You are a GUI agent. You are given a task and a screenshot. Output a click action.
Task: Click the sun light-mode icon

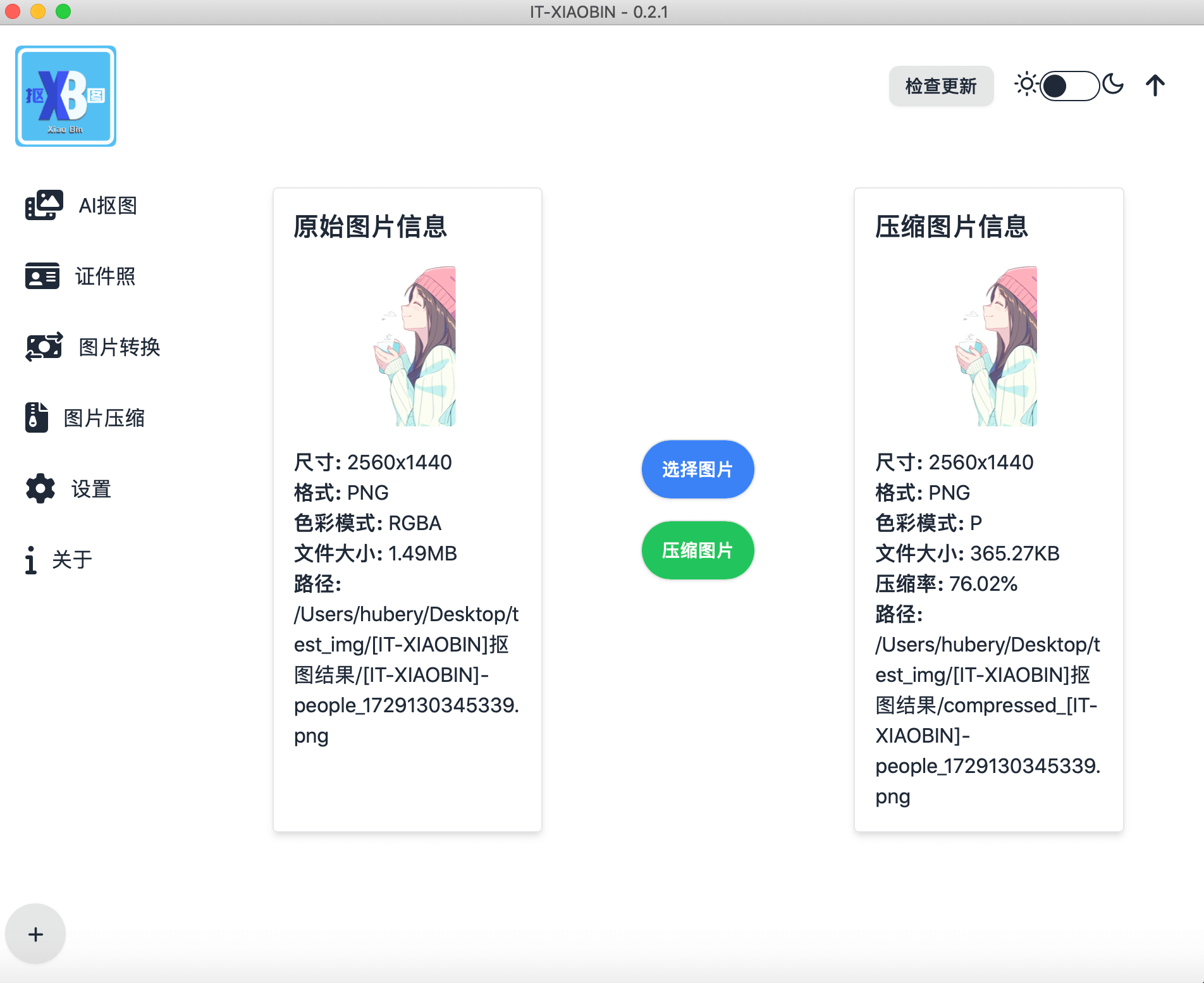(1026, 84)
